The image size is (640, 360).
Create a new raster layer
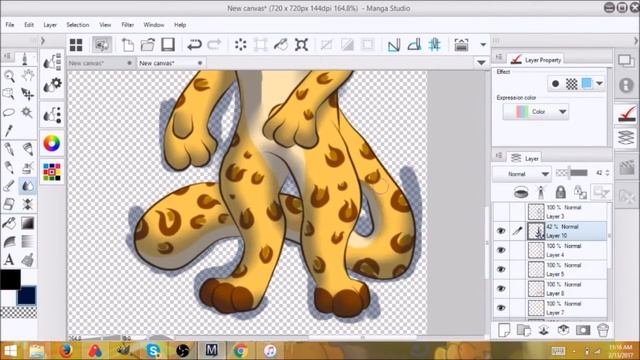pyautogui.click(x=504, y=330)
